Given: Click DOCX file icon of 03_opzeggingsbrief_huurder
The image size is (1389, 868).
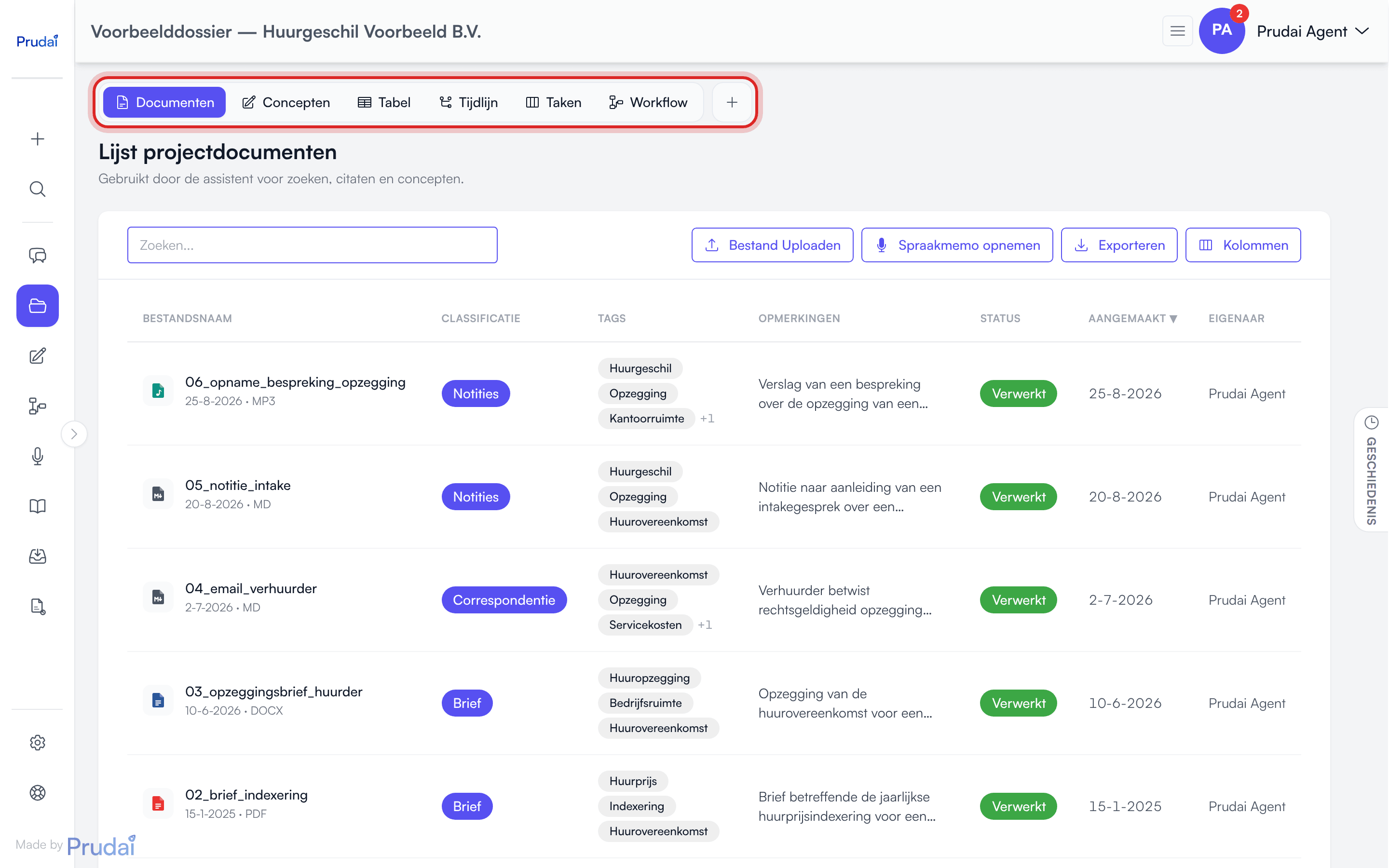Looking at the screenshot, I should [158, 700].
